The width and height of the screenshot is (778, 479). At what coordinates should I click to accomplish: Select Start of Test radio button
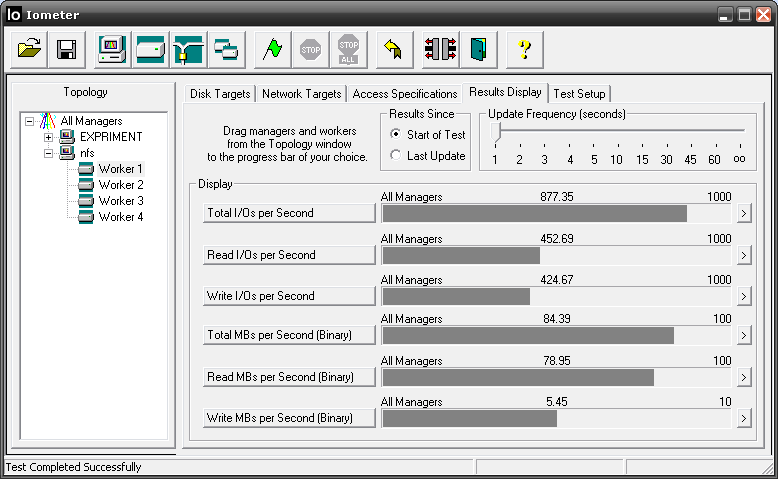[x=395, y=134]
